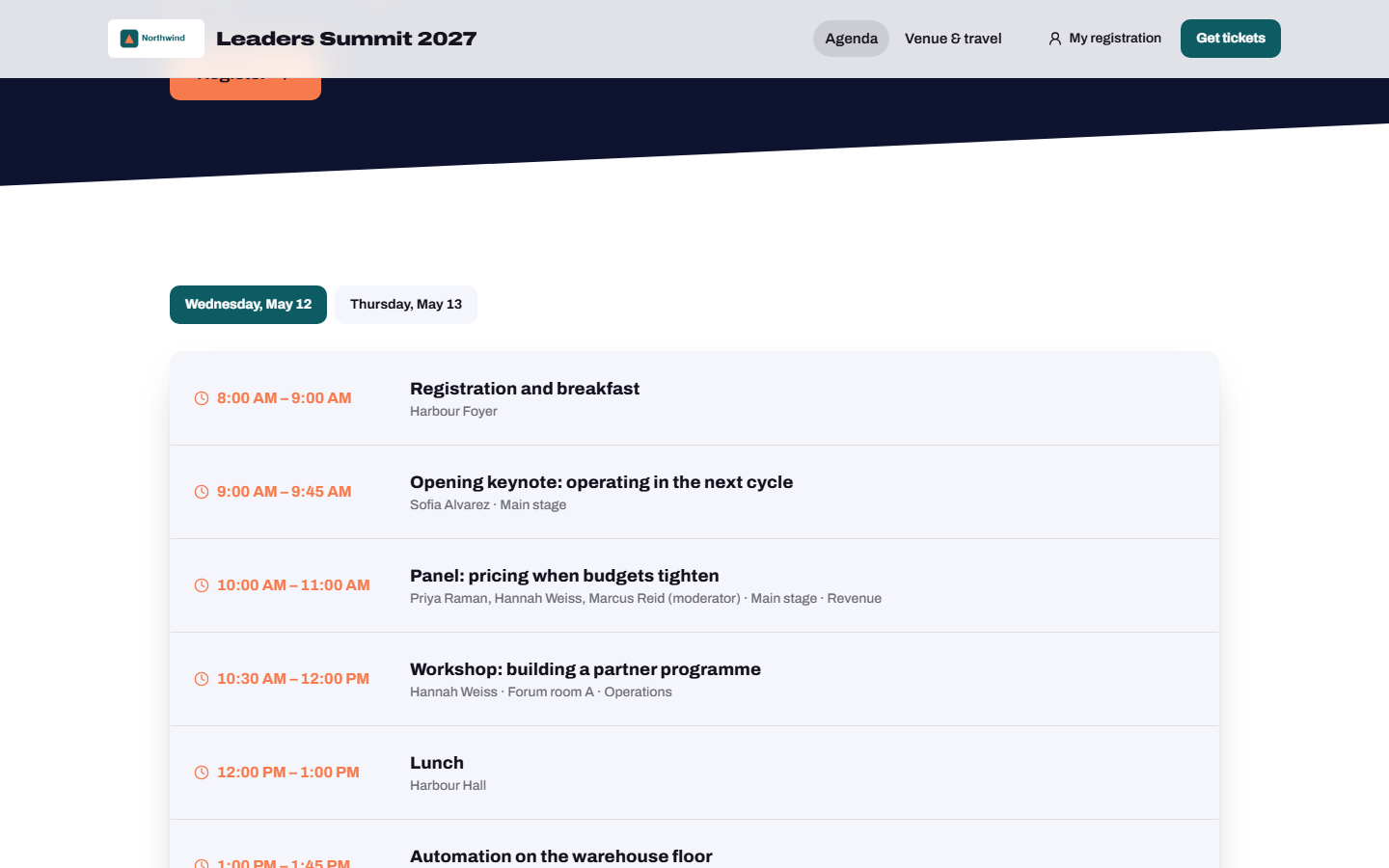
Task: Click clock icon for 10:00 AM panel
Action: [x=202, y=585]
